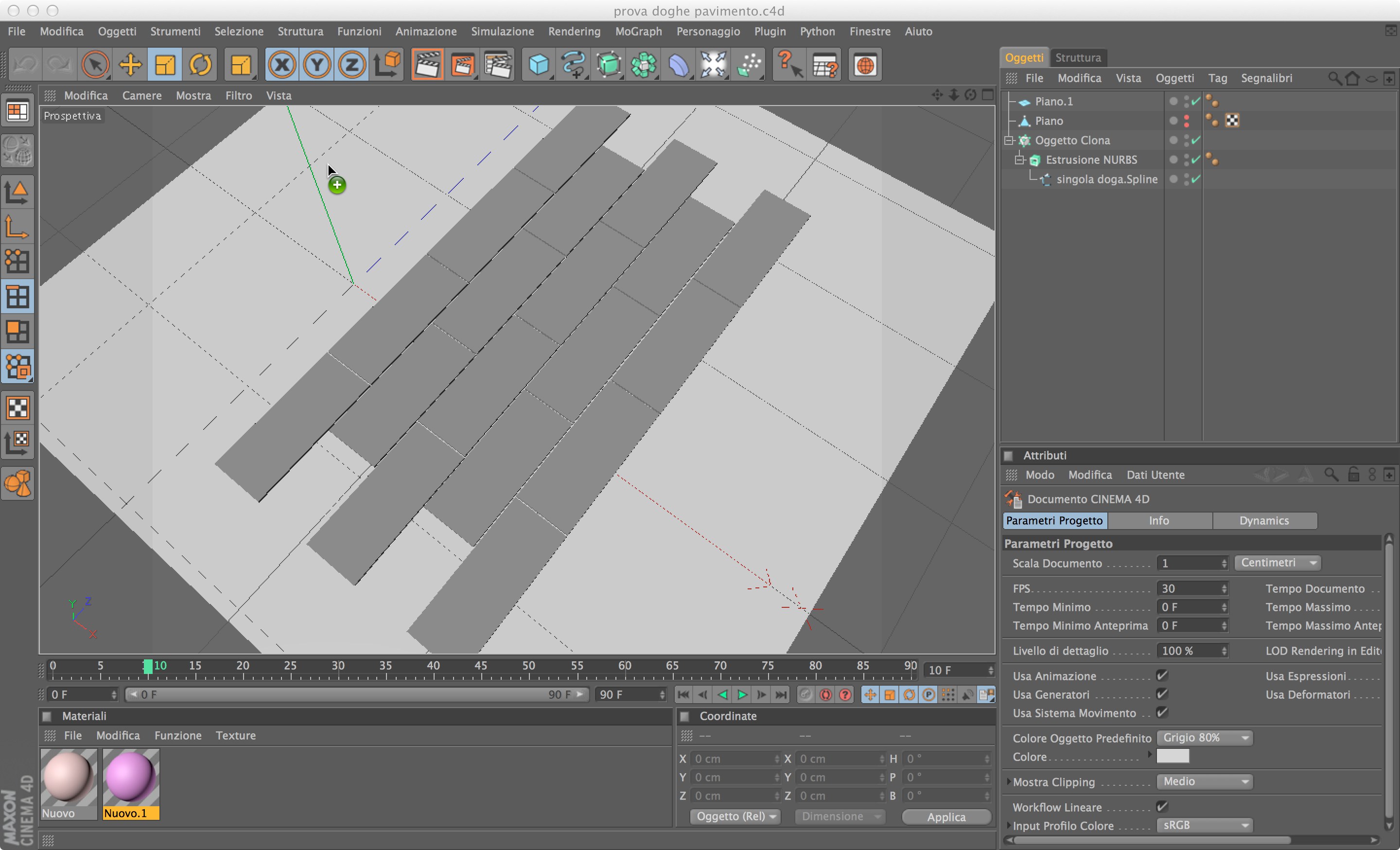
Task: Click the Undo arrow icon
Action: (x=25, y=65)
